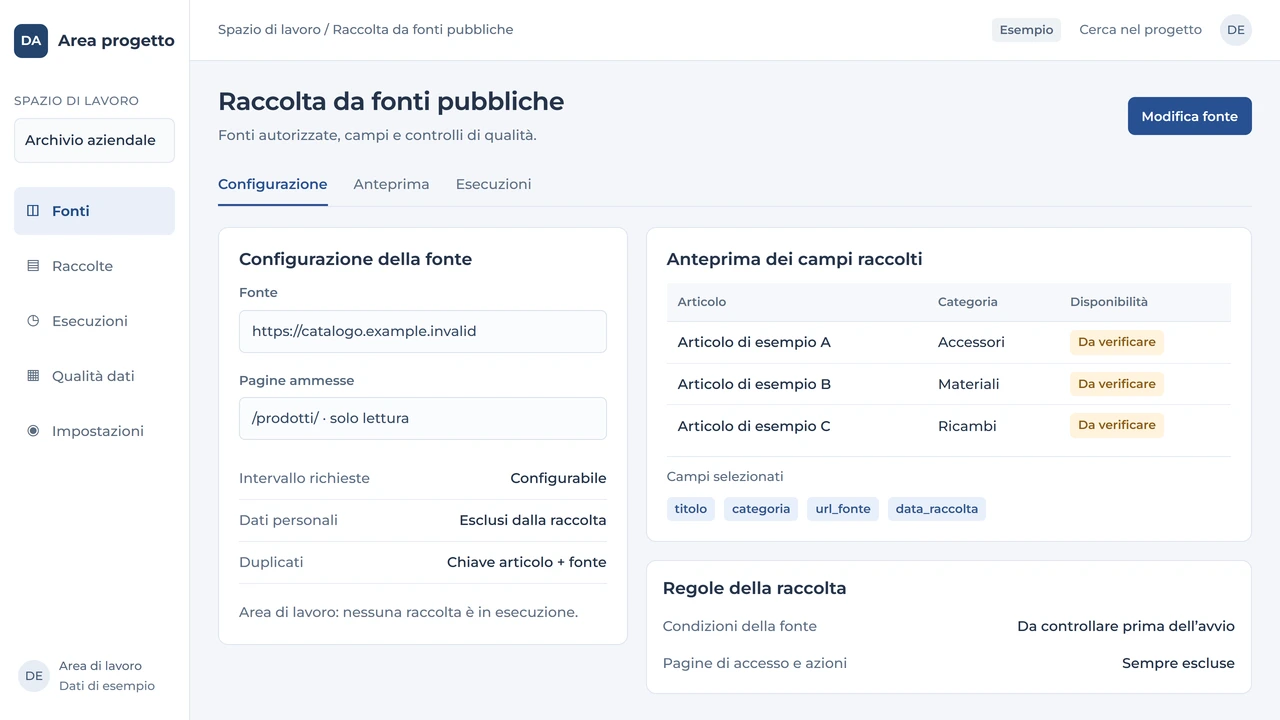The width and height of the screenshot is (1280, 720).
Task: Click Cerca nel progetto search
Action: click(1140, 30)
